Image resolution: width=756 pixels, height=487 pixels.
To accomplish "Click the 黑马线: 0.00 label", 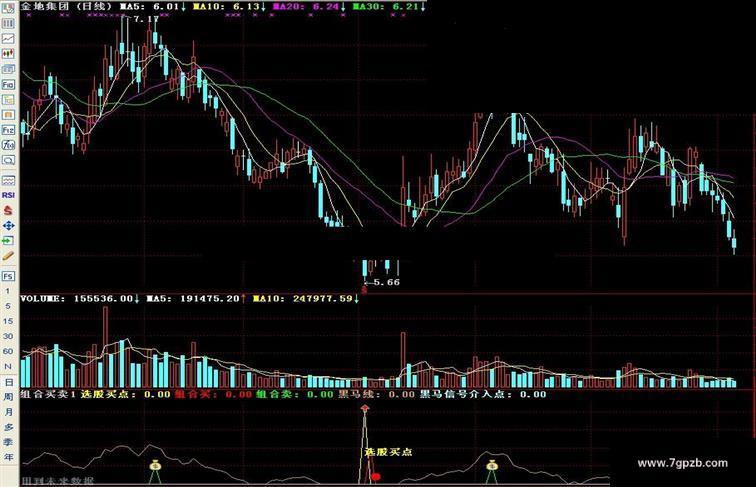I will tap(376, 394).
